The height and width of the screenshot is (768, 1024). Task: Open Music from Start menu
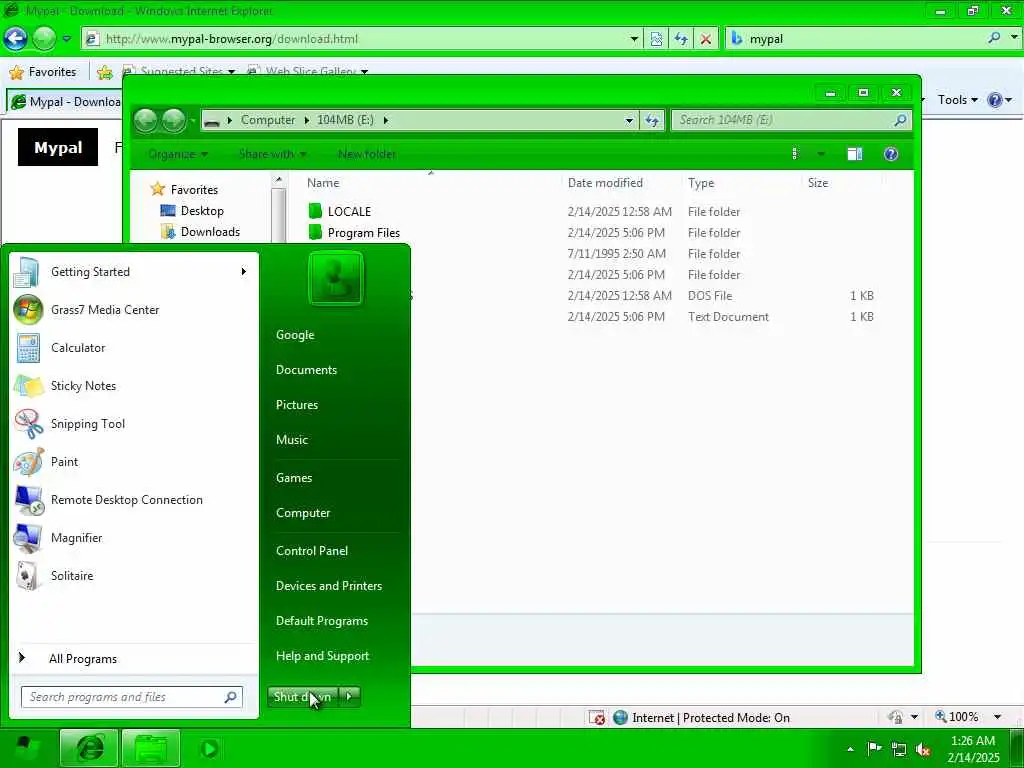click(291, 440)
